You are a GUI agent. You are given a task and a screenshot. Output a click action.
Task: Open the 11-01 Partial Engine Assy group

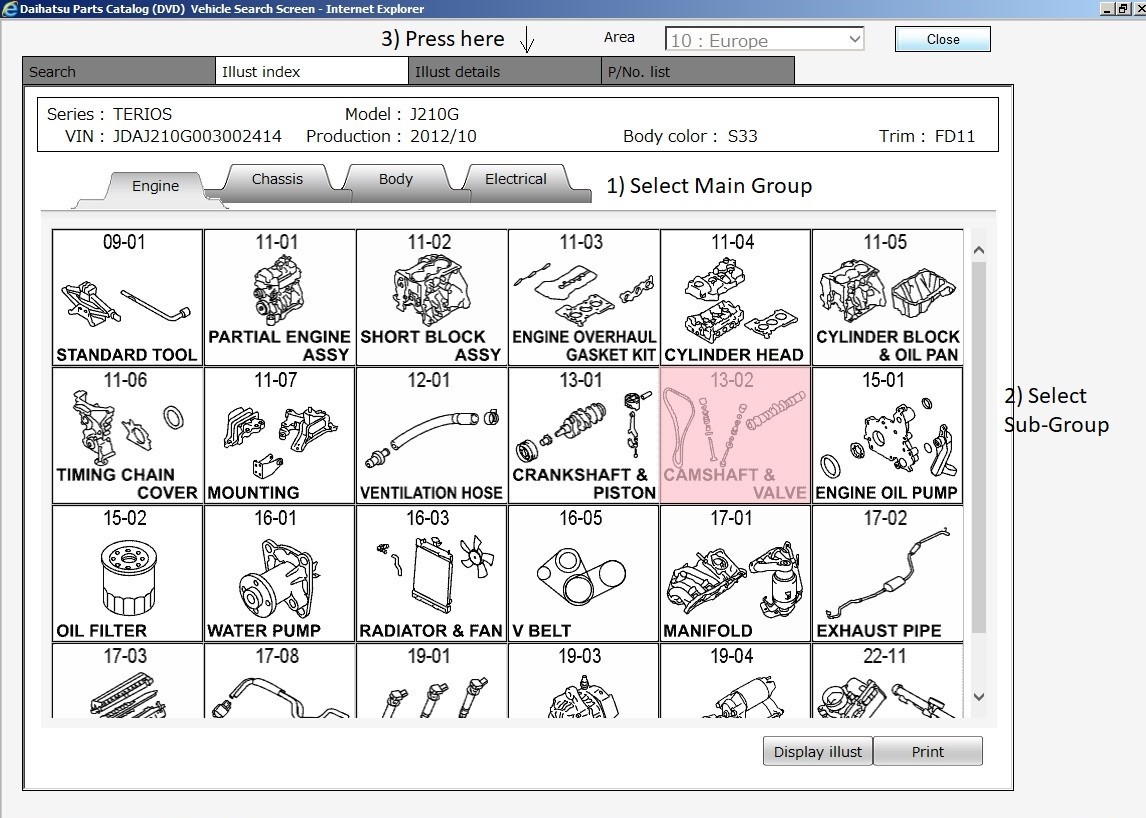coord(279,298)
